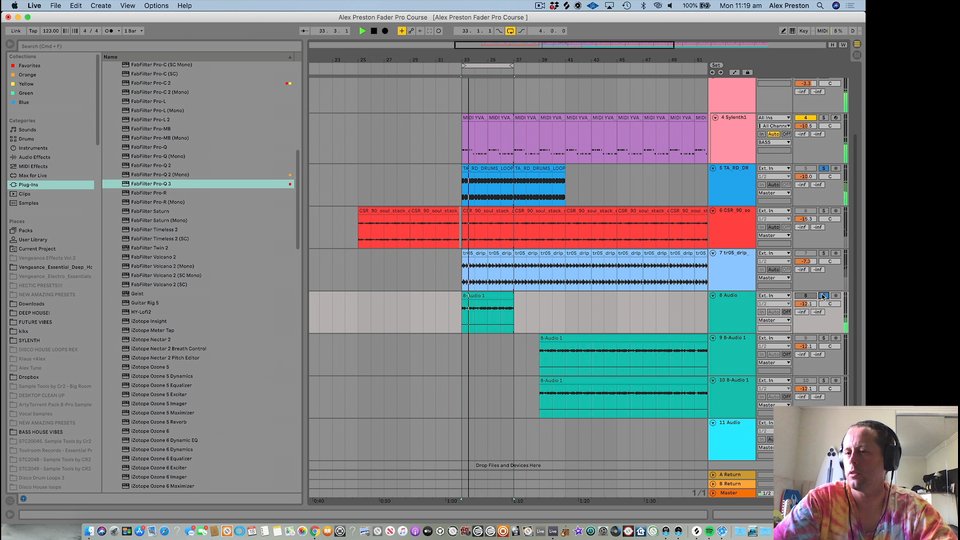Screen dimensions: 960x540
Task: Select the Green collection
Action: tap(26, 93)
